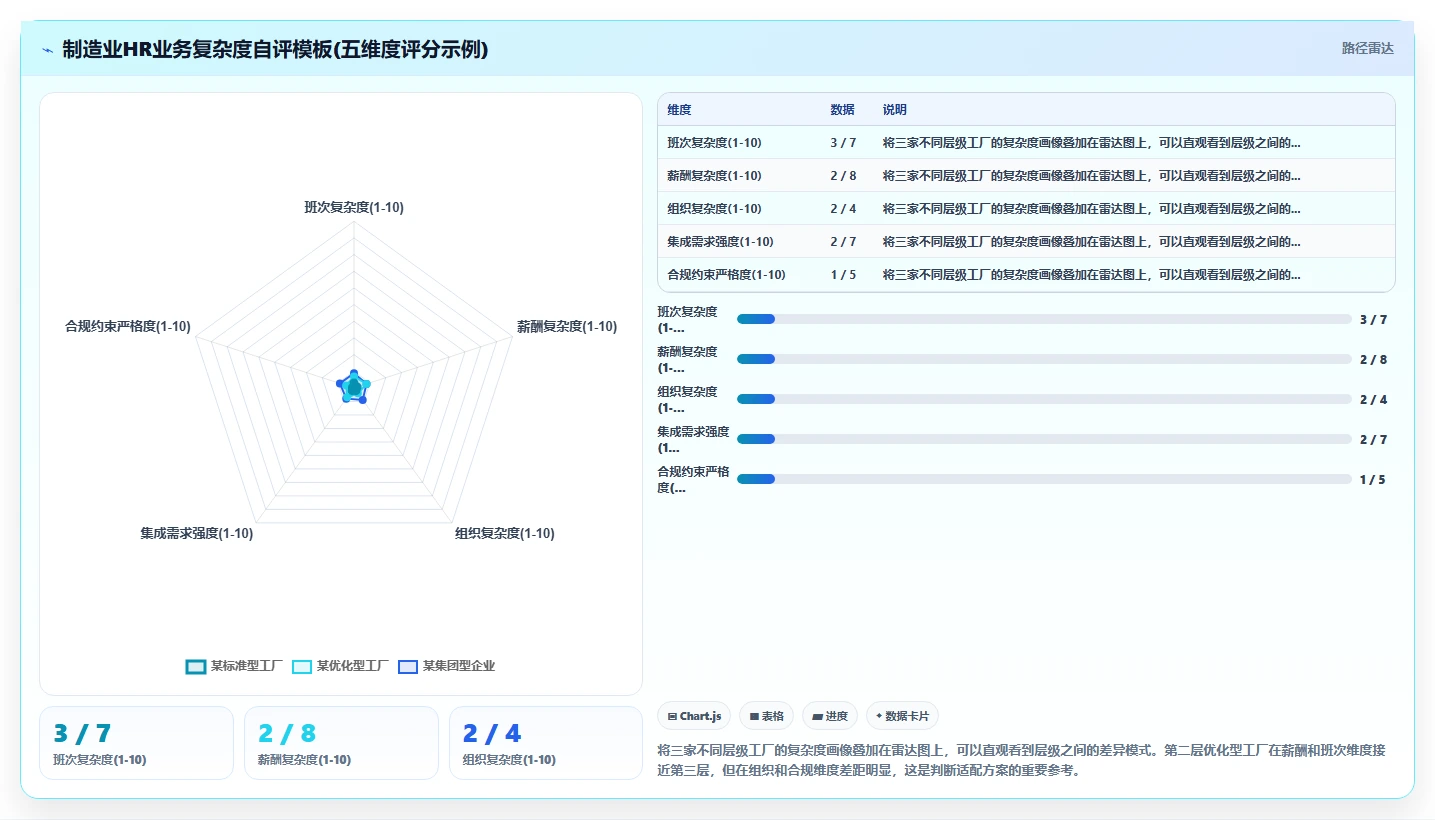The image size is (1435, 820).
Task: Click the radar data polygon at chart center
Action: point(353,387)
